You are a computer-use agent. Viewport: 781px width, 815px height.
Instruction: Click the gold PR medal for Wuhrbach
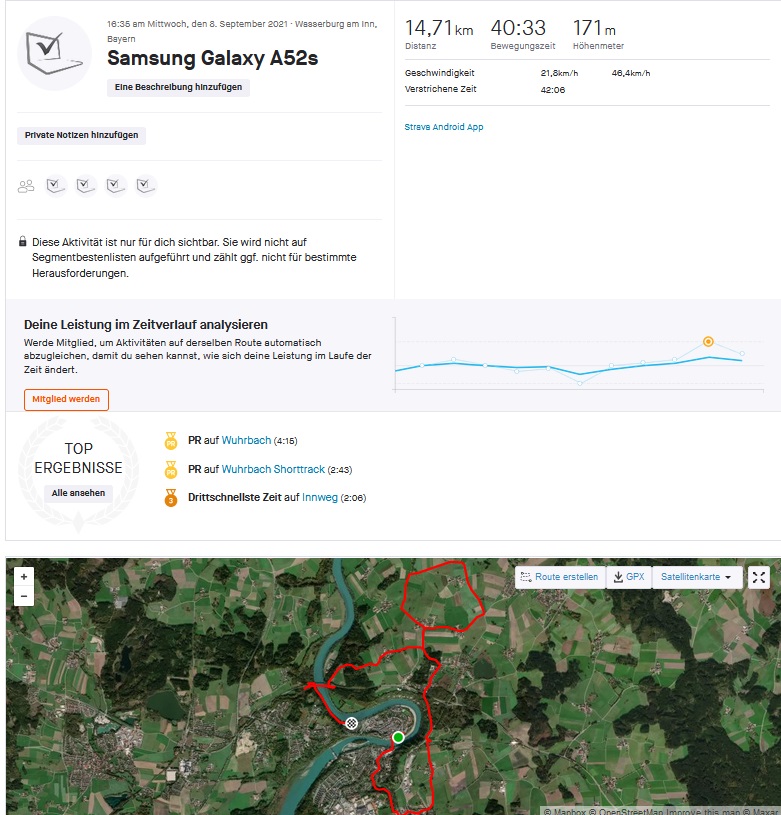[170, 440]
